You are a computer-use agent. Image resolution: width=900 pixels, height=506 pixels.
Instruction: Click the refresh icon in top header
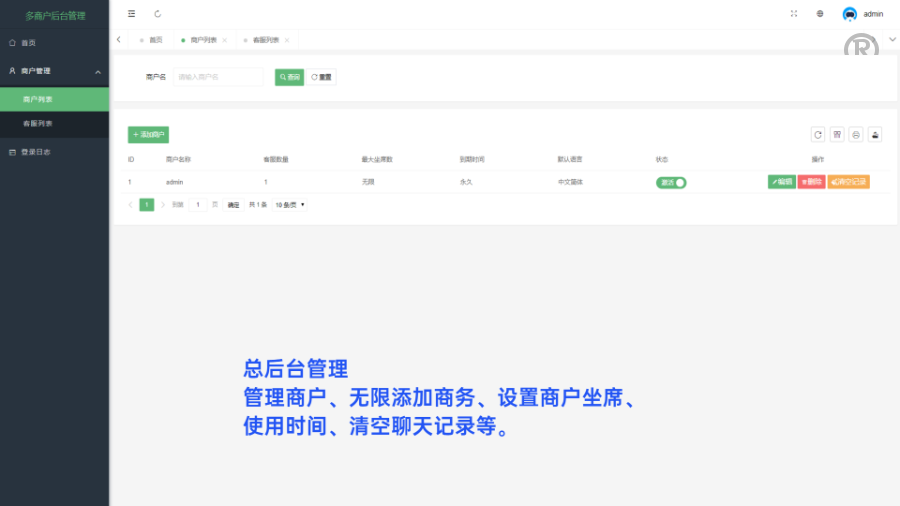pyautogui.click(x=158, y=14)
